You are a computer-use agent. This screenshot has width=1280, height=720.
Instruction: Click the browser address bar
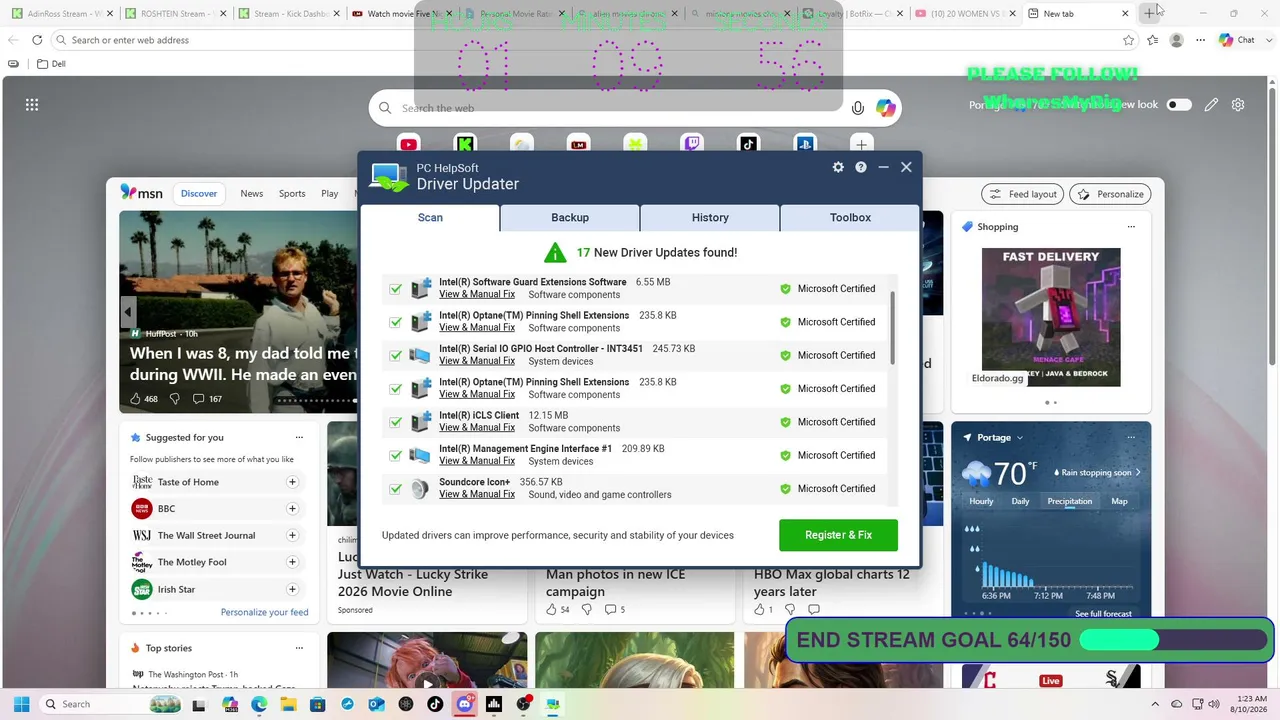590,40
